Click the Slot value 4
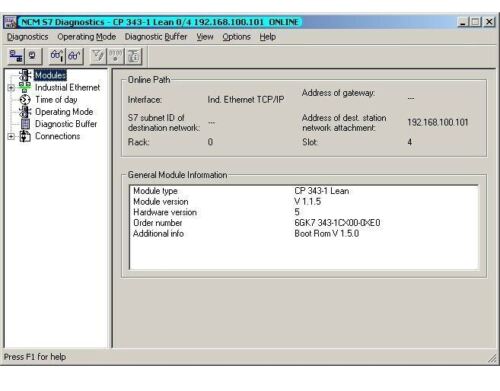 [x=410, y=142]
